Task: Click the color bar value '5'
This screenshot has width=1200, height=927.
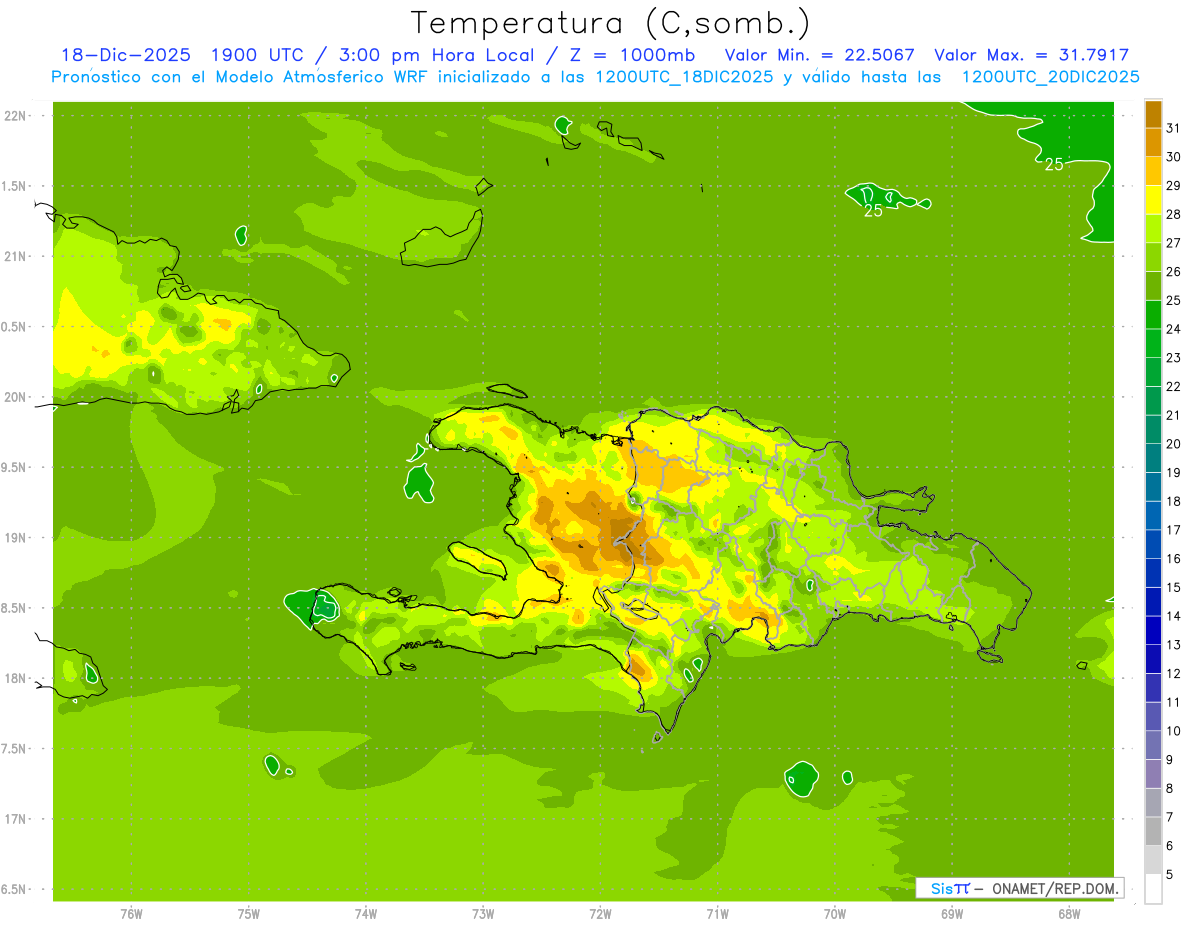Action: tap(1170, 874)
